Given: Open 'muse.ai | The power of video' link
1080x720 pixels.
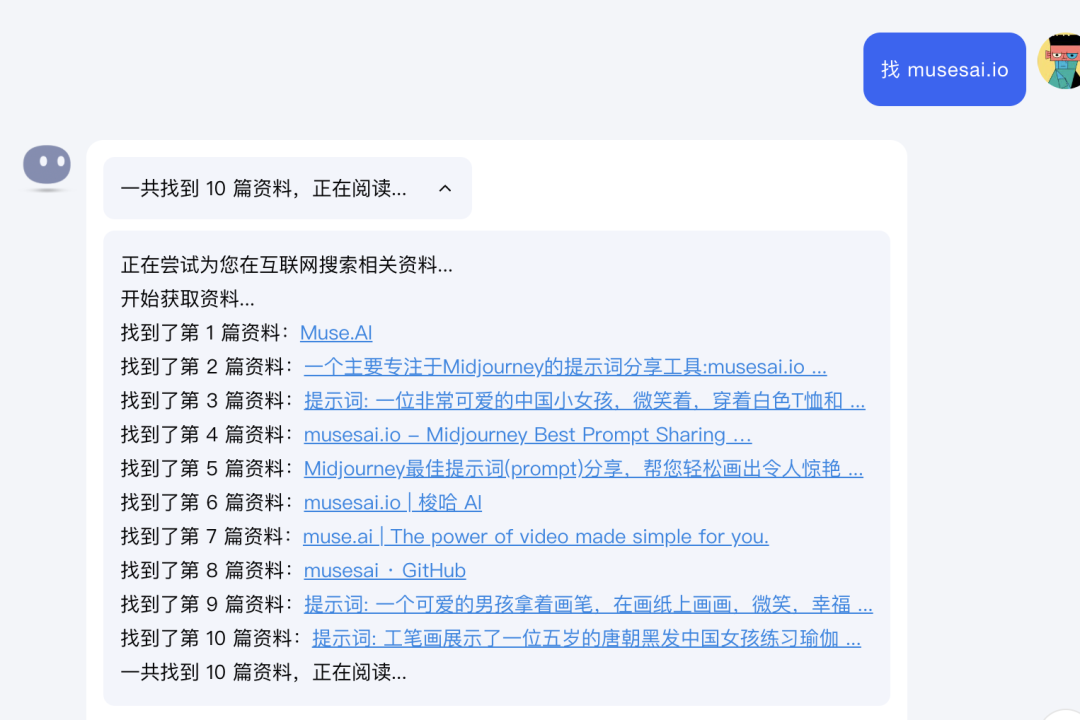Looking at the screenshot, I should (536, 536).
